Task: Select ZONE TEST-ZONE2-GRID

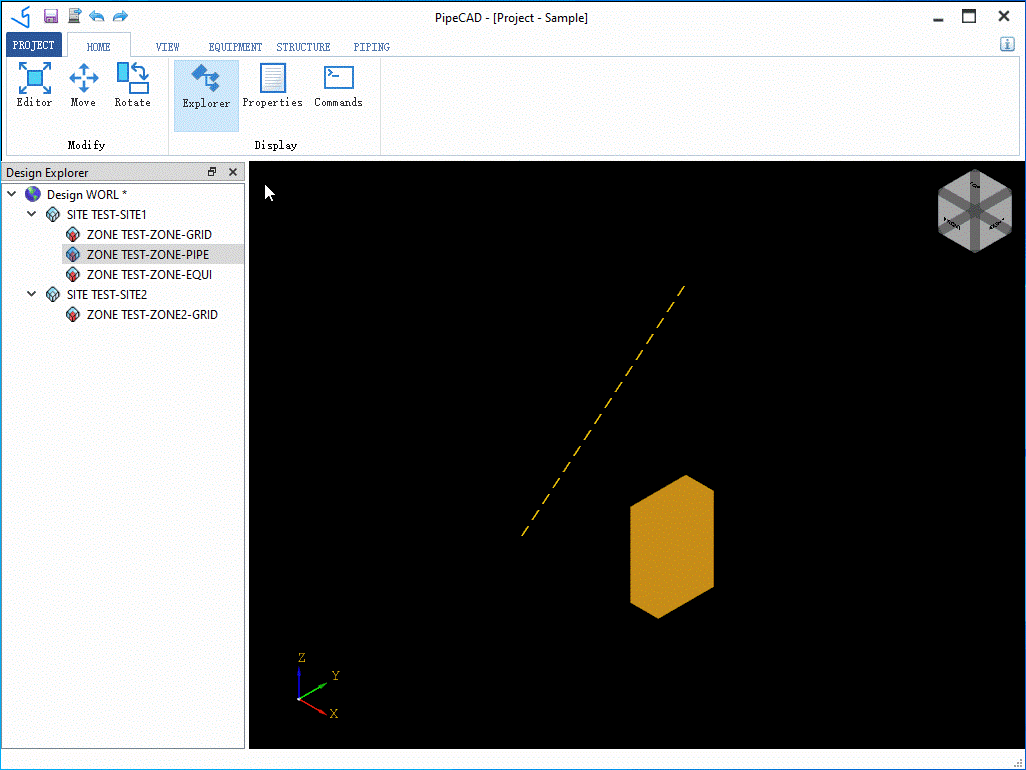Action: point(152,314)
